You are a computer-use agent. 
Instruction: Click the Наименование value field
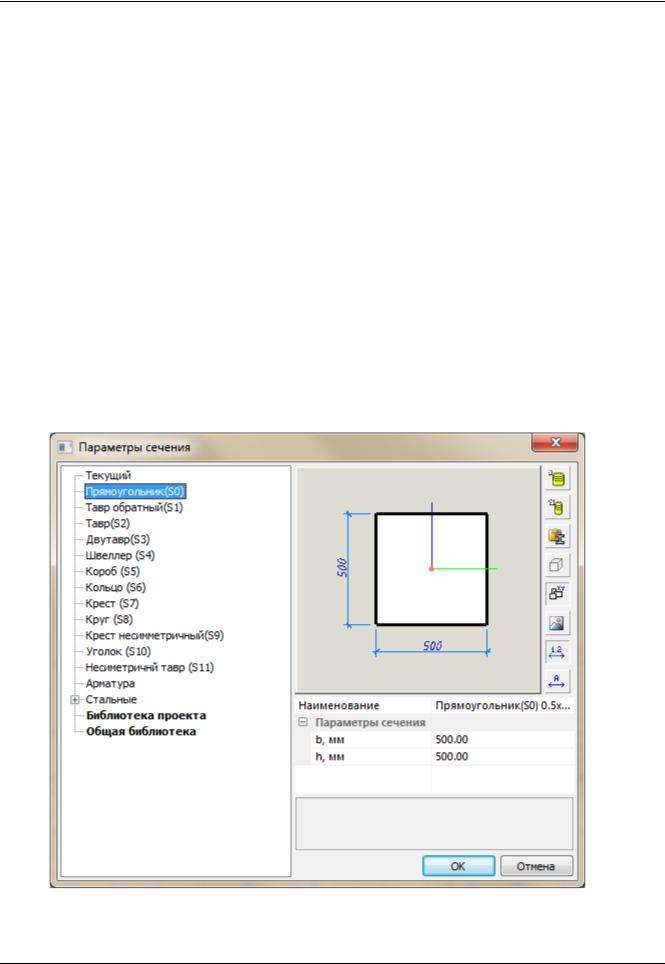tap(503, 705)
